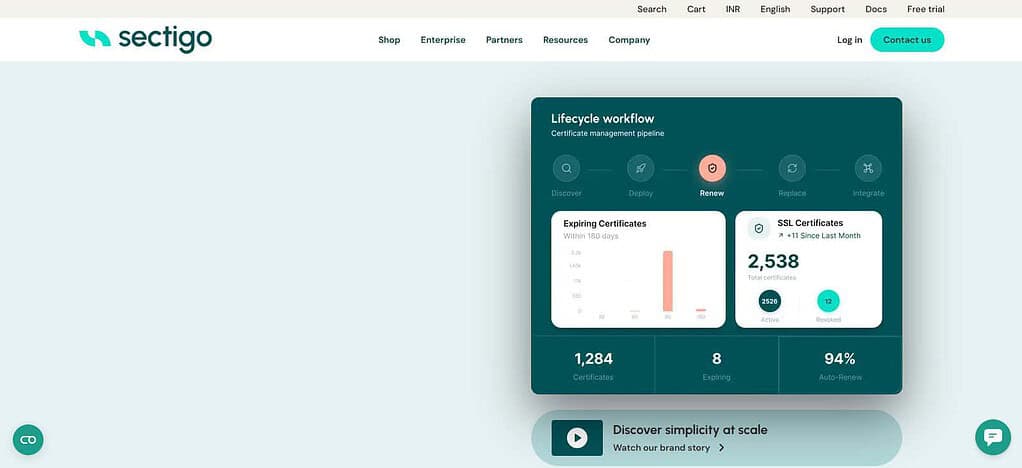
Task: Click the Renew step label
Action: [x=712, y=193]
